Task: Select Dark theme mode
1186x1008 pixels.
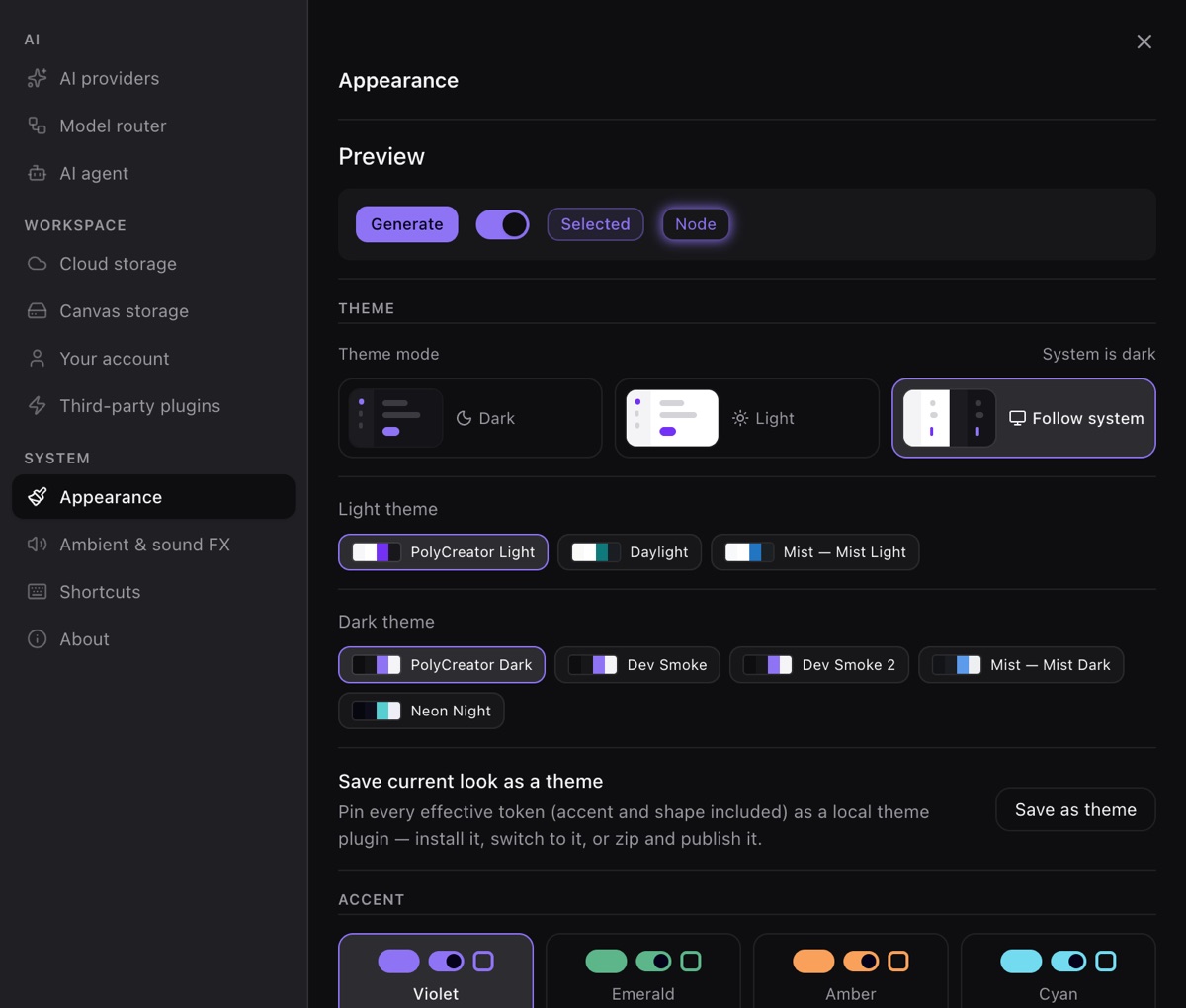Action: click(470, 418)
